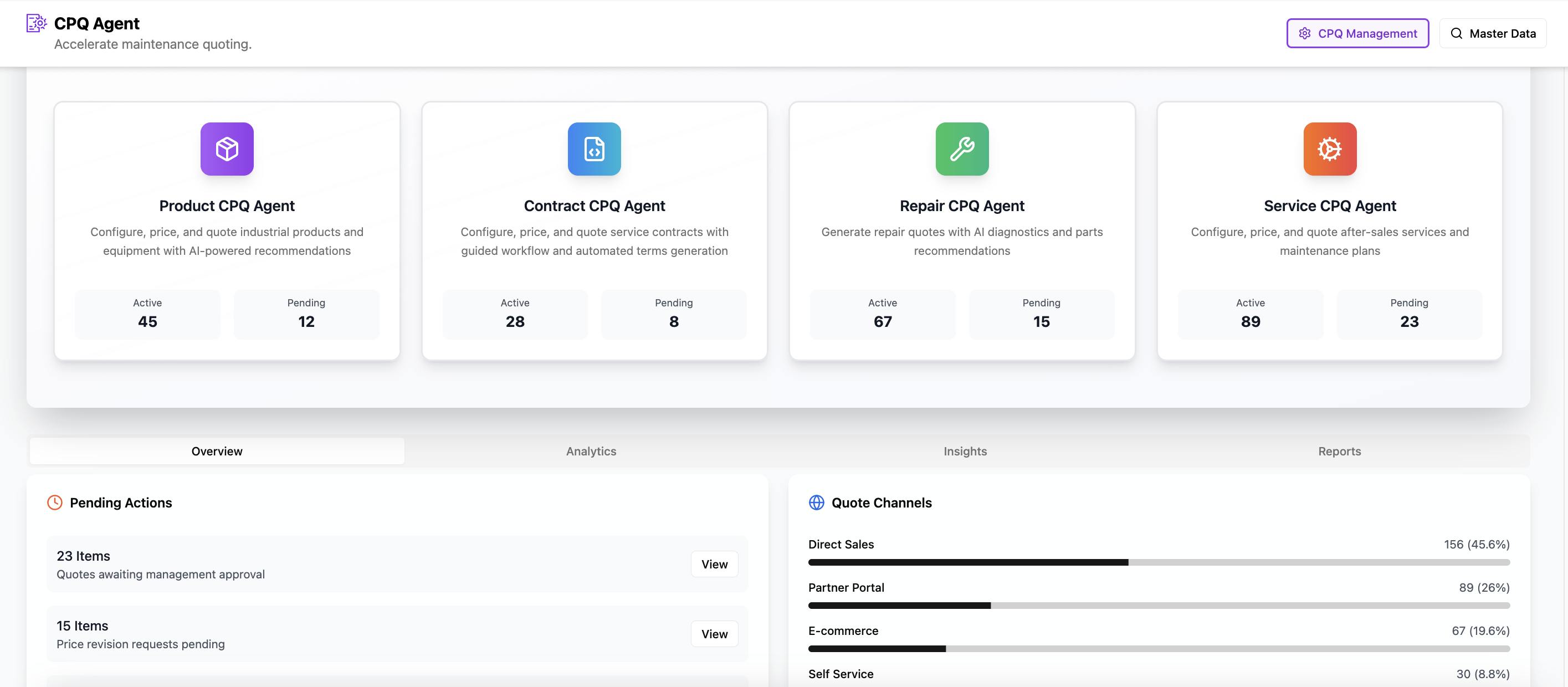Click Repair CPQ Active count 67
Viewport: 1568px width, 687px height.
[883, 321]
